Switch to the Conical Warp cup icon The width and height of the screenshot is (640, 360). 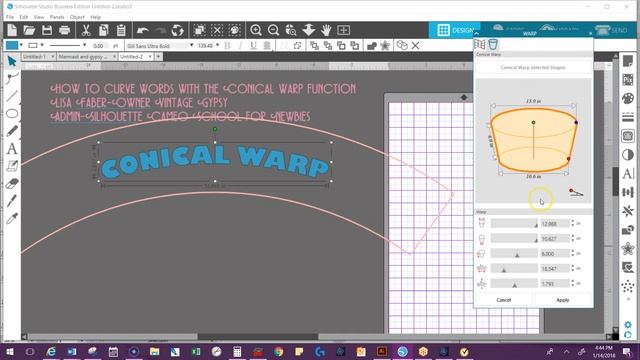(x=493, y=44)
